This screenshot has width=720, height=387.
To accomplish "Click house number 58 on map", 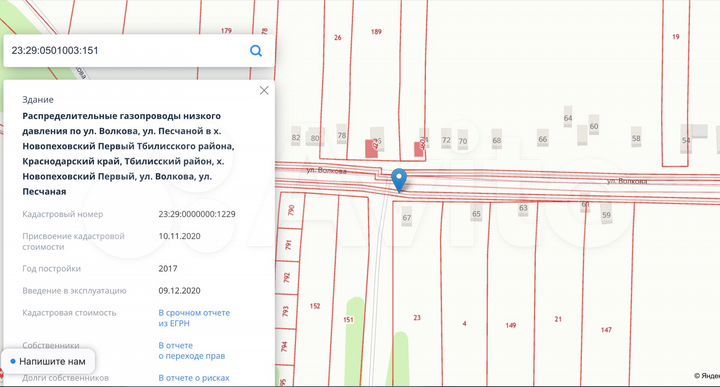I will 636,138.
